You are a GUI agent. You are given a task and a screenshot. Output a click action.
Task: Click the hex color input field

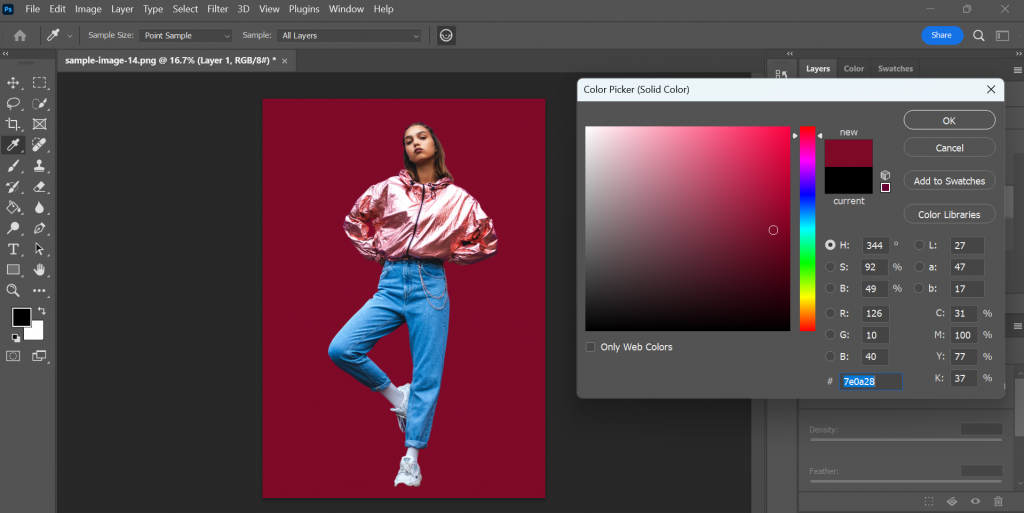(x=871, y=381)
